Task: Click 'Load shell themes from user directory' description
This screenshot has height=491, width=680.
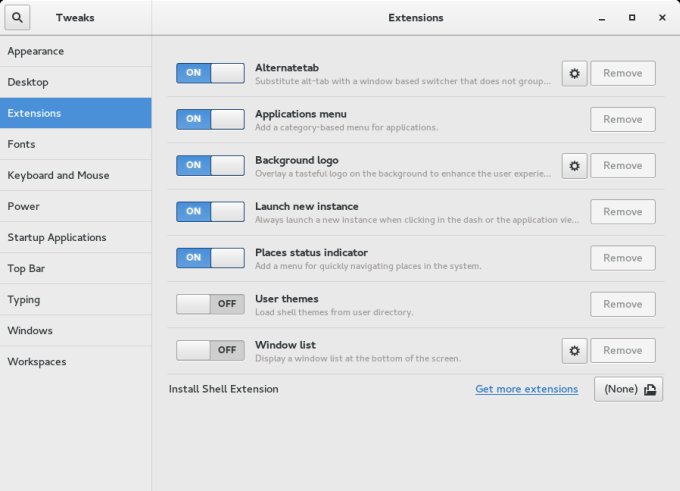Action: 334,312
